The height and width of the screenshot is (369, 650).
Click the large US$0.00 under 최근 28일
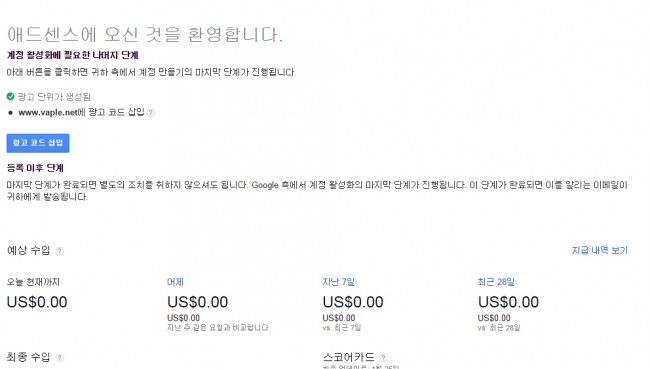pos(508,302)
